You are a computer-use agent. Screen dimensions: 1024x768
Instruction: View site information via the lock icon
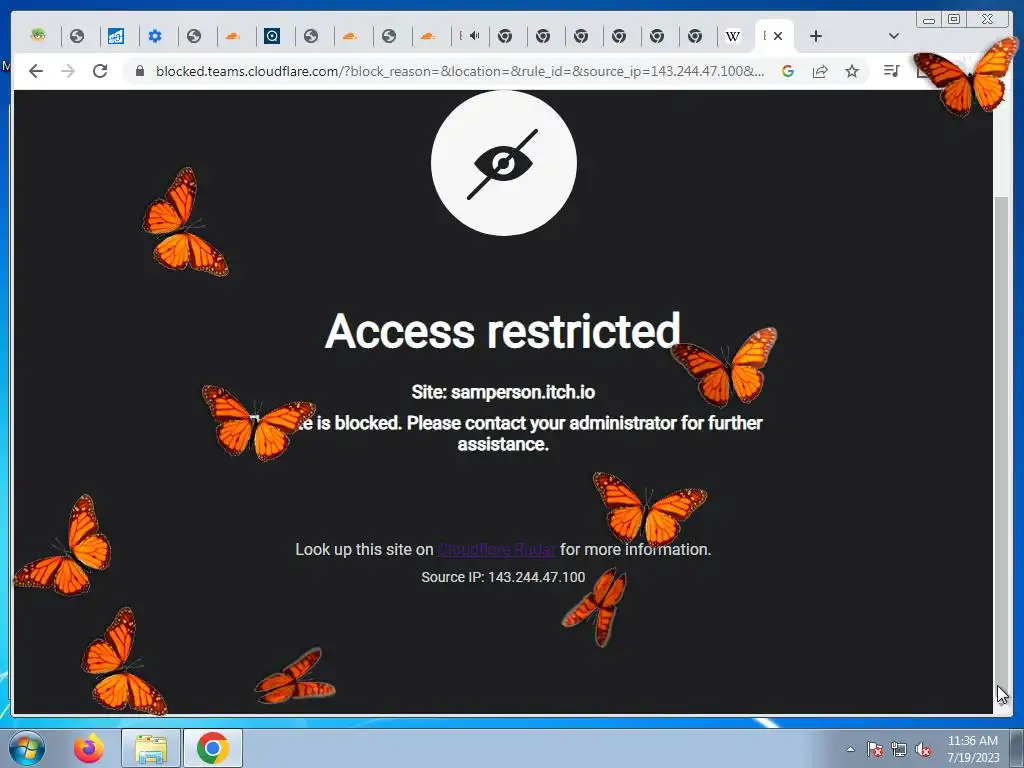[x=139, y=71]
